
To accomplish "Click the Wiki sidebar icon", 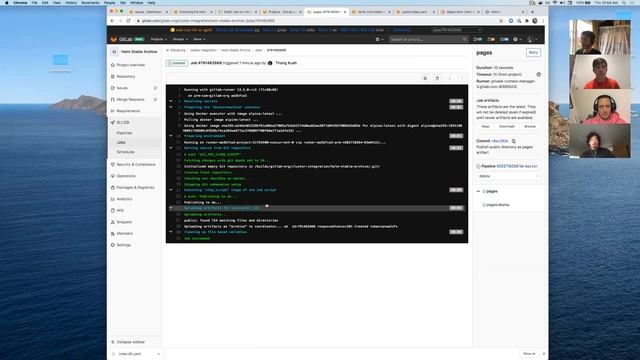I will click(x=113, y=210).
